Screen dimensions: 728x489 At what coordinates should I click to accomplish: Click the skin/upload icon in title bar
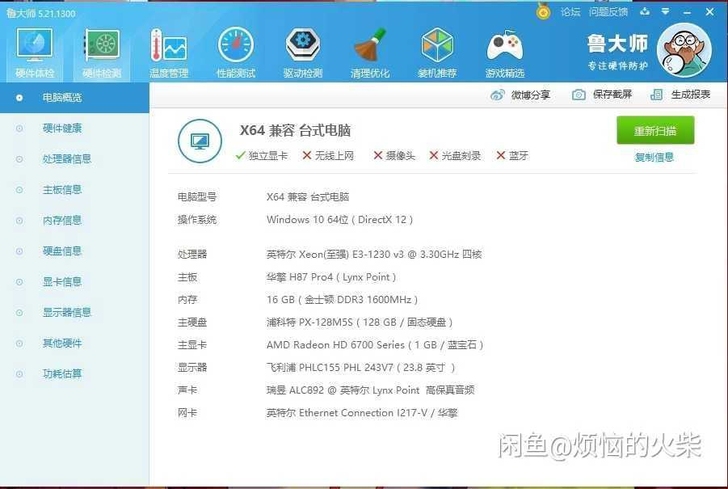(644, 12)
